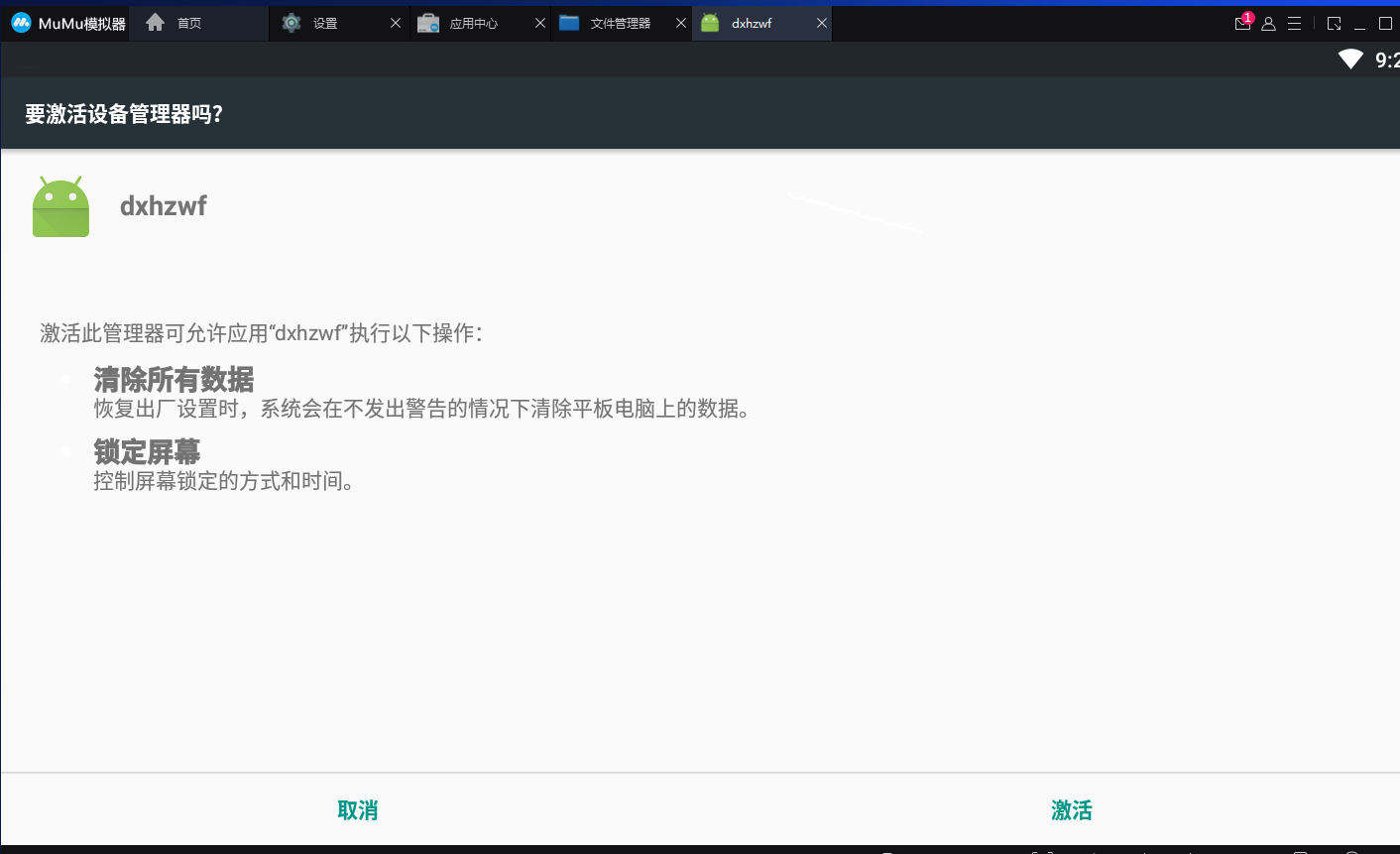Click the large green Android app icon
This screenshot has width=1400, height=854.
[x=60, y=206]
